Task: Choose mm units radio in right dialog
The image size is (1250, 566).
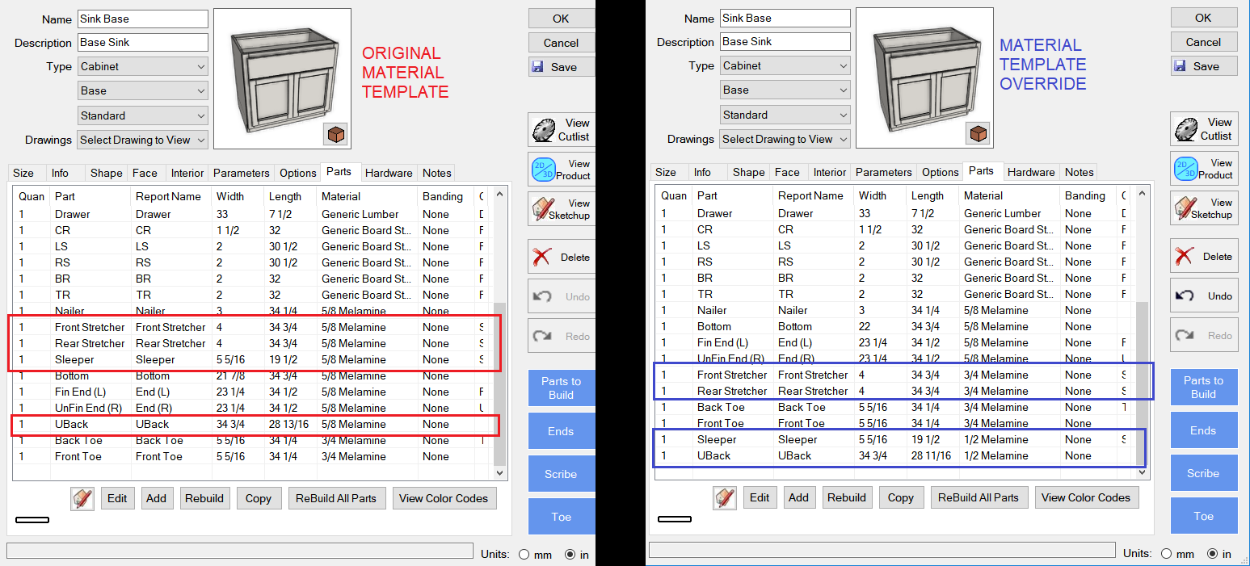Action: pyautogui.click(x=1166, y=553)
